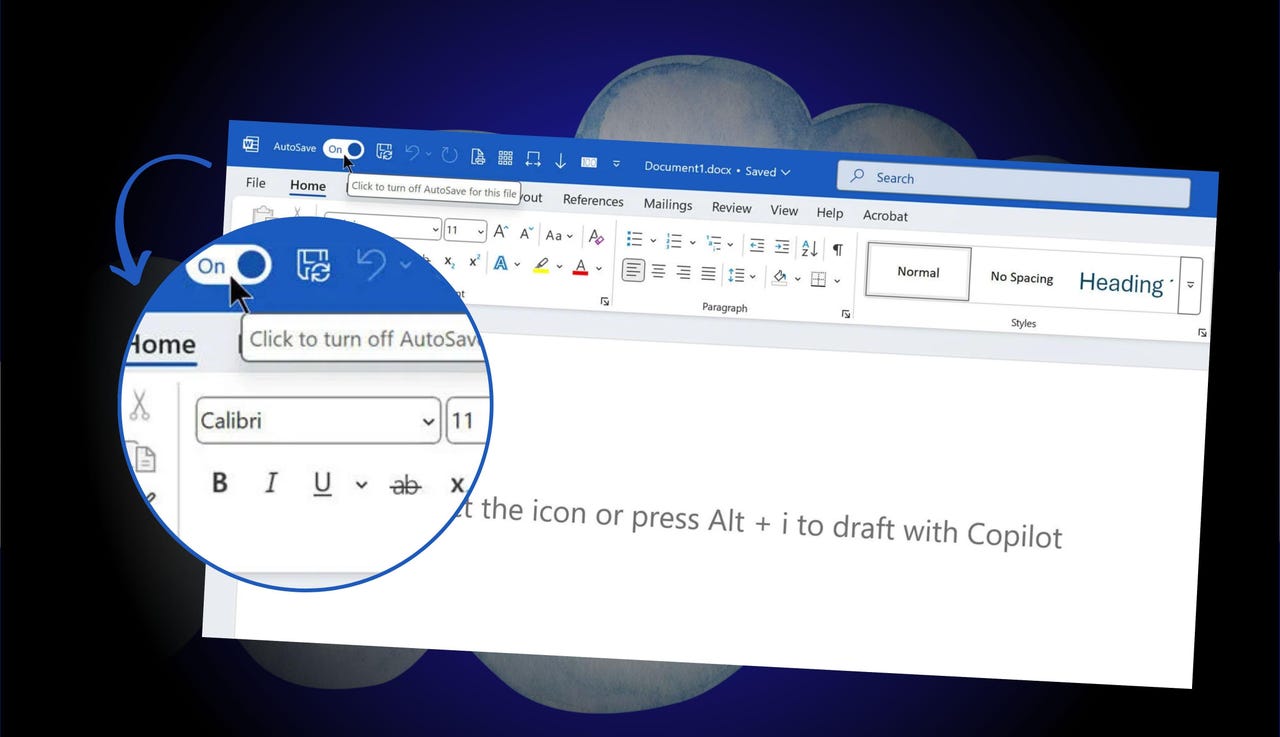
Task: Click the Cut scissors icon in the magnified circle
Action: coord(139,405)
